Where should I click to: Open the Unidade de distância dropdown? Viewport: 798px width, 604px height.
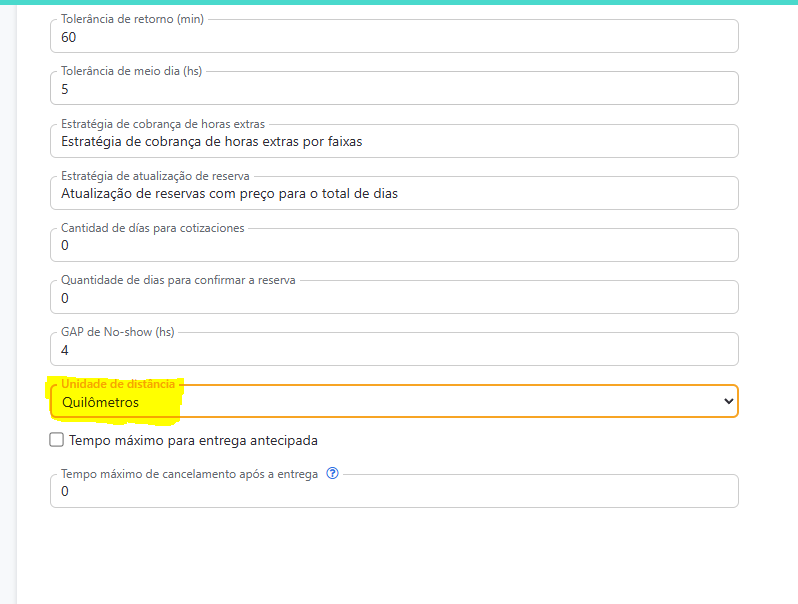pos(394,402)
